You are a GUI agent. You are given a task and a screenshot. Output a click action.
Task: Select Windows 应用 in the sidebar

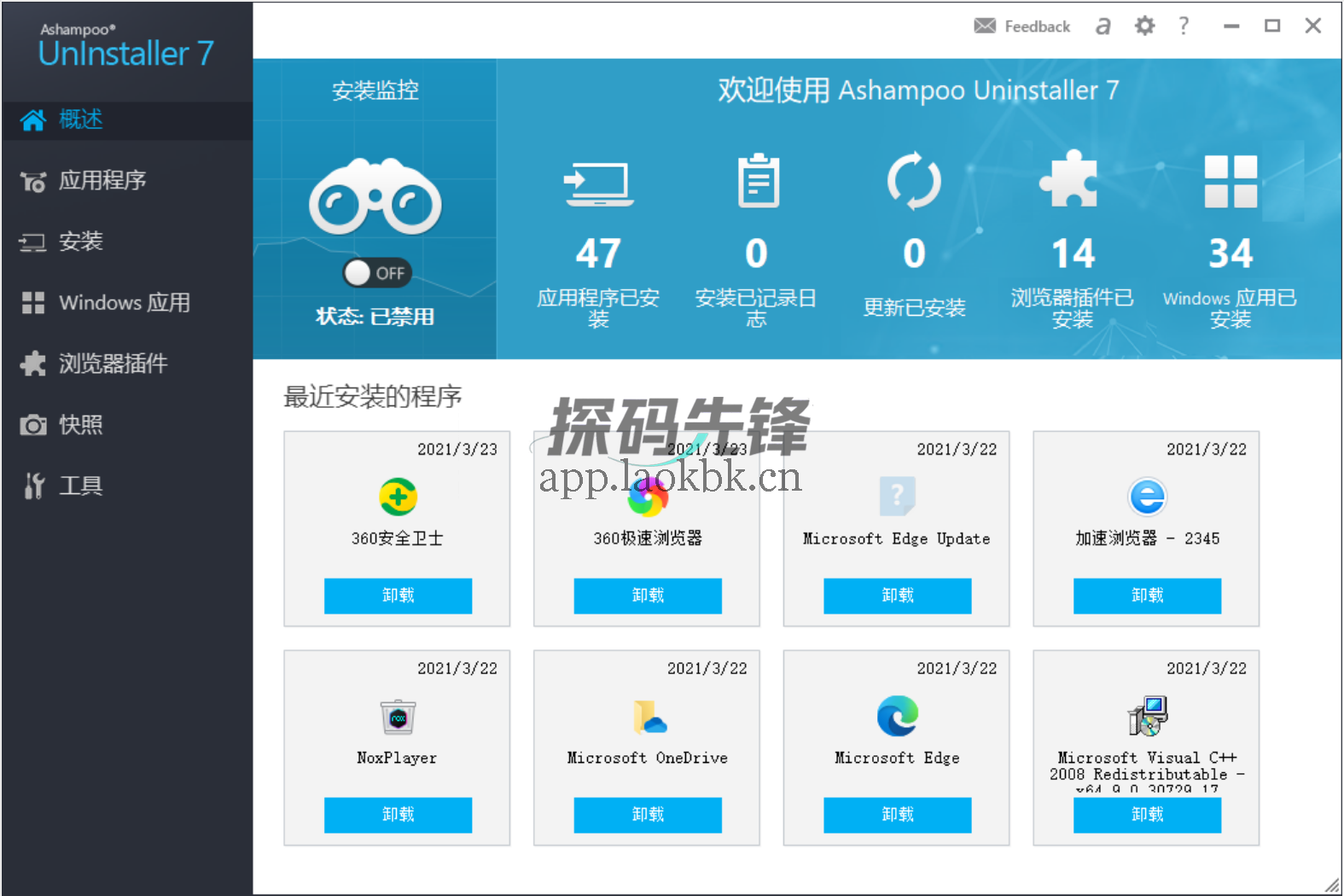click(126, 303)
